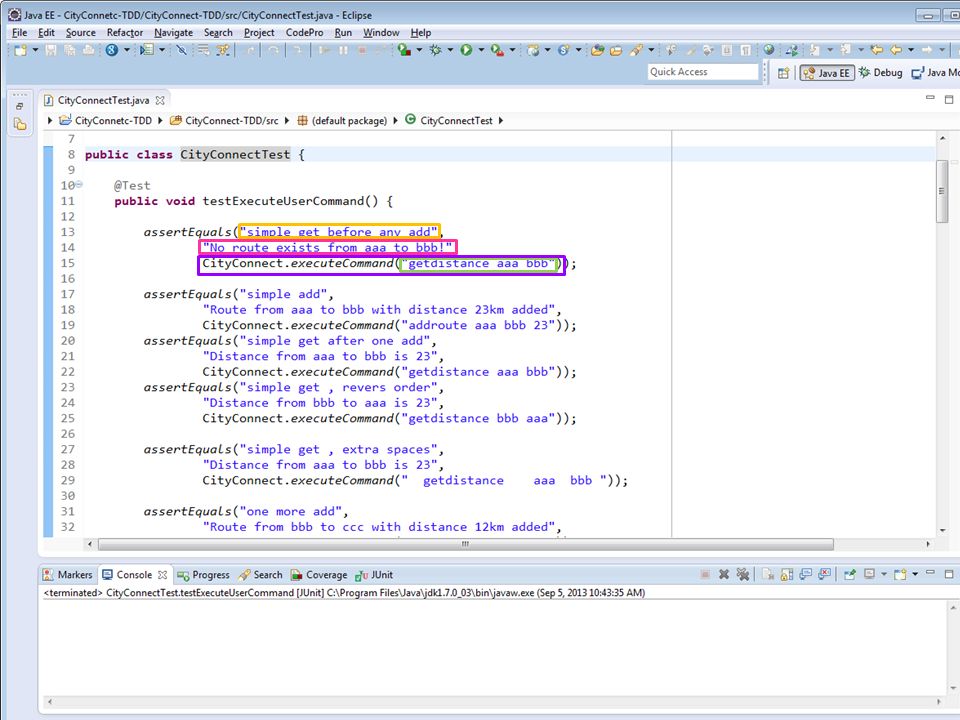Open the File menu
The width and height of the screenshot is (960, 720).
coord(19,32)
